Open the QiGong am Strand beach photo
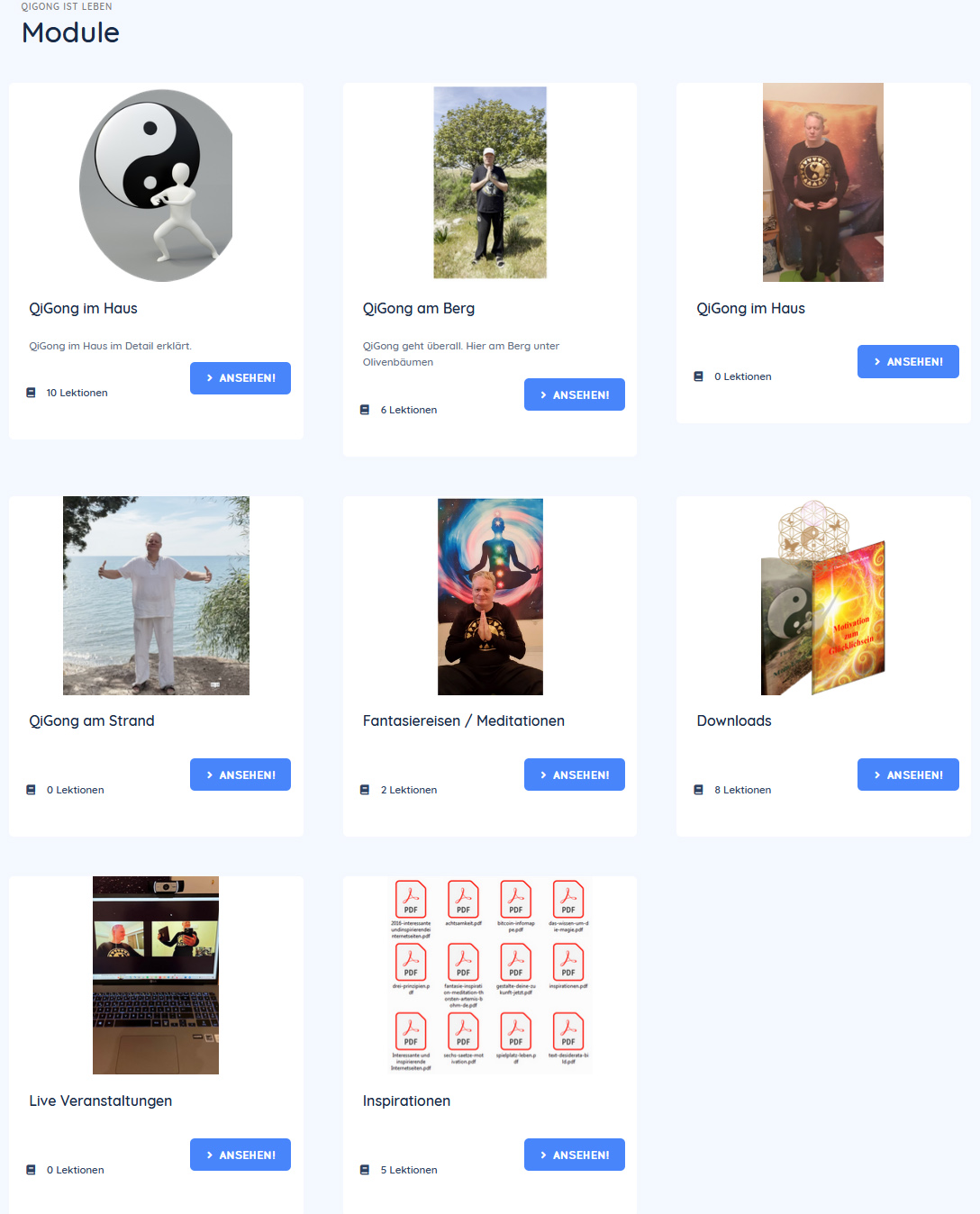 tap(156, 595)
